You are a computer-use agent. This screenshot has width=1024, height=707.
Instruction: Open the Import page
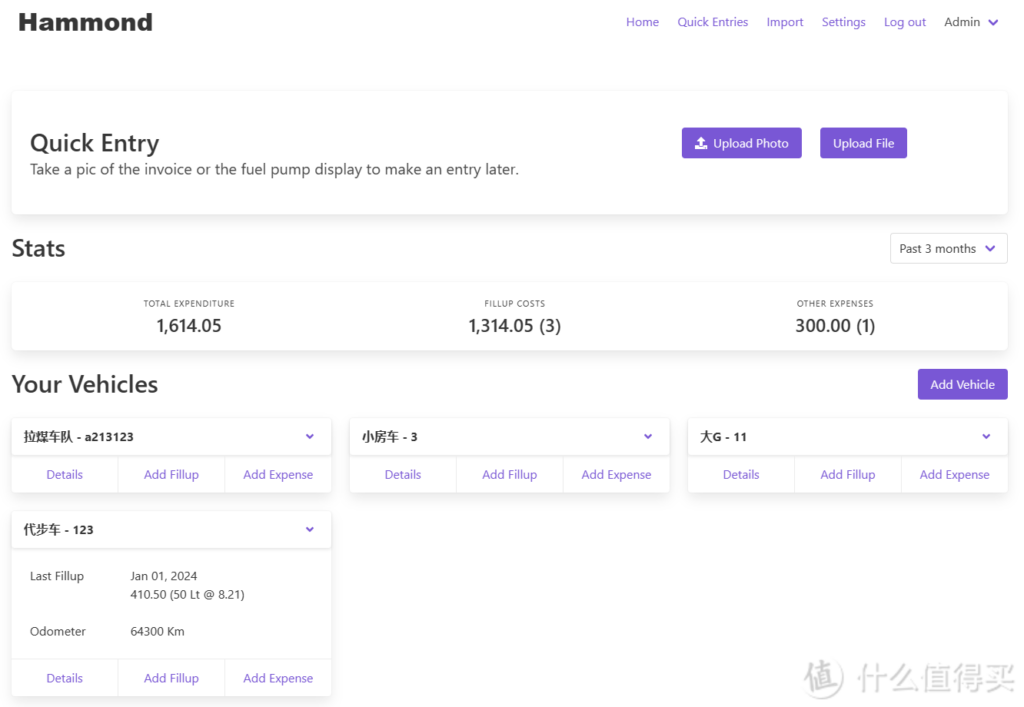tap(785, 22)
